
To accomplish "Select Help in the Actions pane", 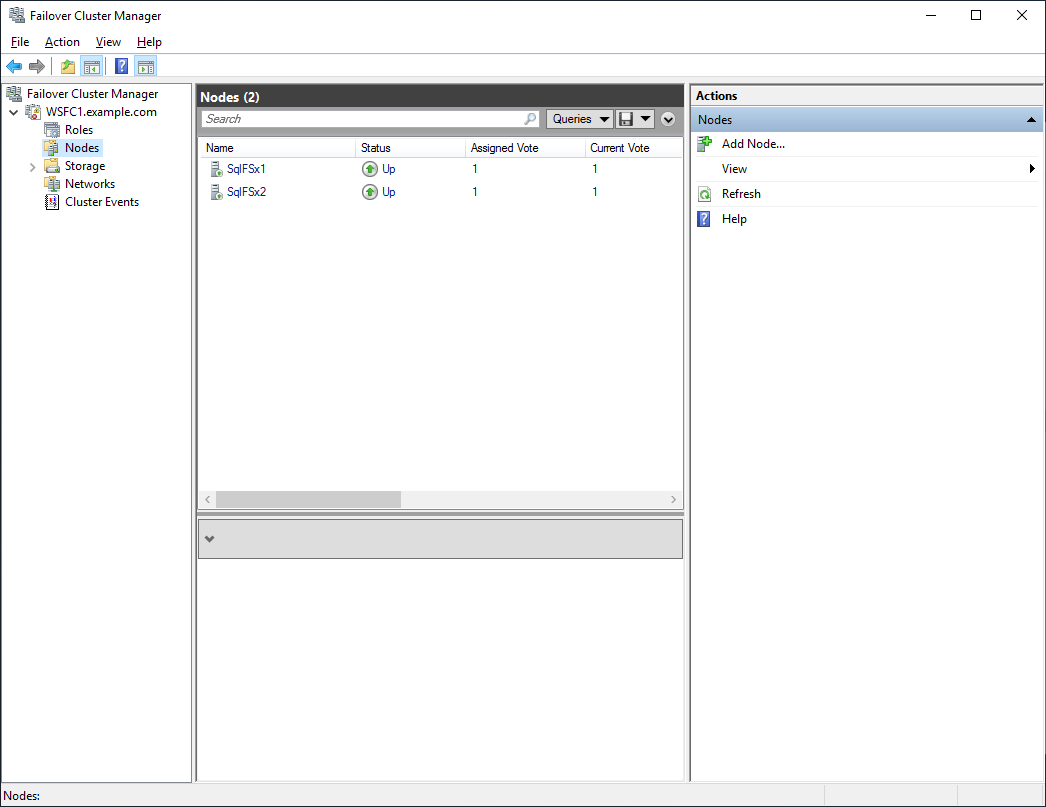I will point(734,219).
